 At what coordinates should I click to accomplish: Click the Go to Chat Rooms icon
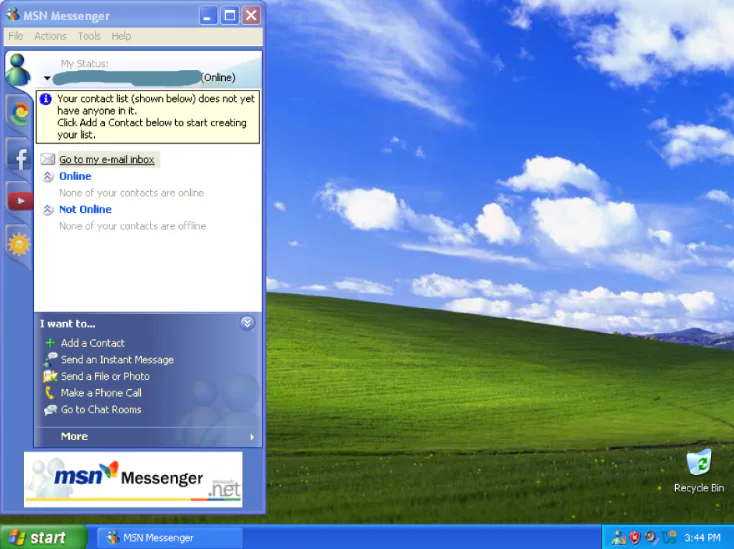click(x=50, y=410)
